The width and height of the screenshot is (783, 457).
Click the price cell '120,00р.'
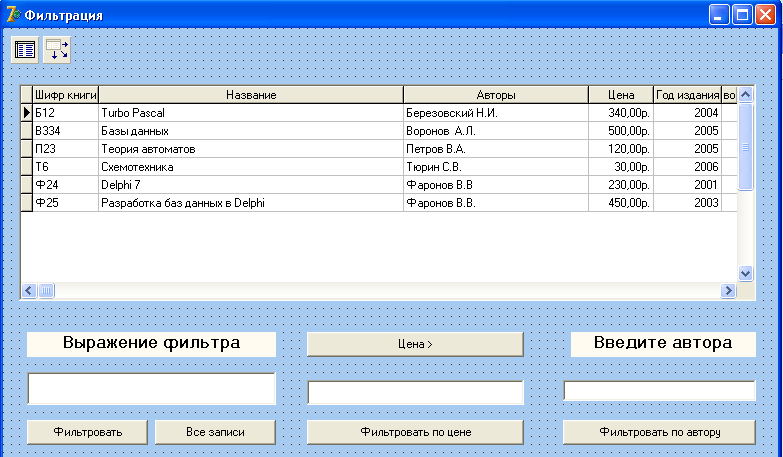click(x=621, y=149)
